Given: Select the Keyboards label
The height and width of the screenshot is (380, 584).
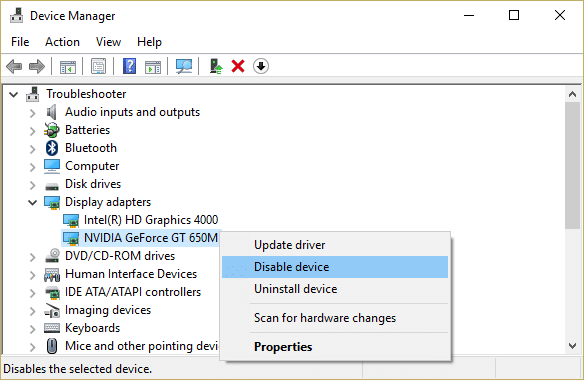Looking at the screenshot, I should tap(92, 328).
